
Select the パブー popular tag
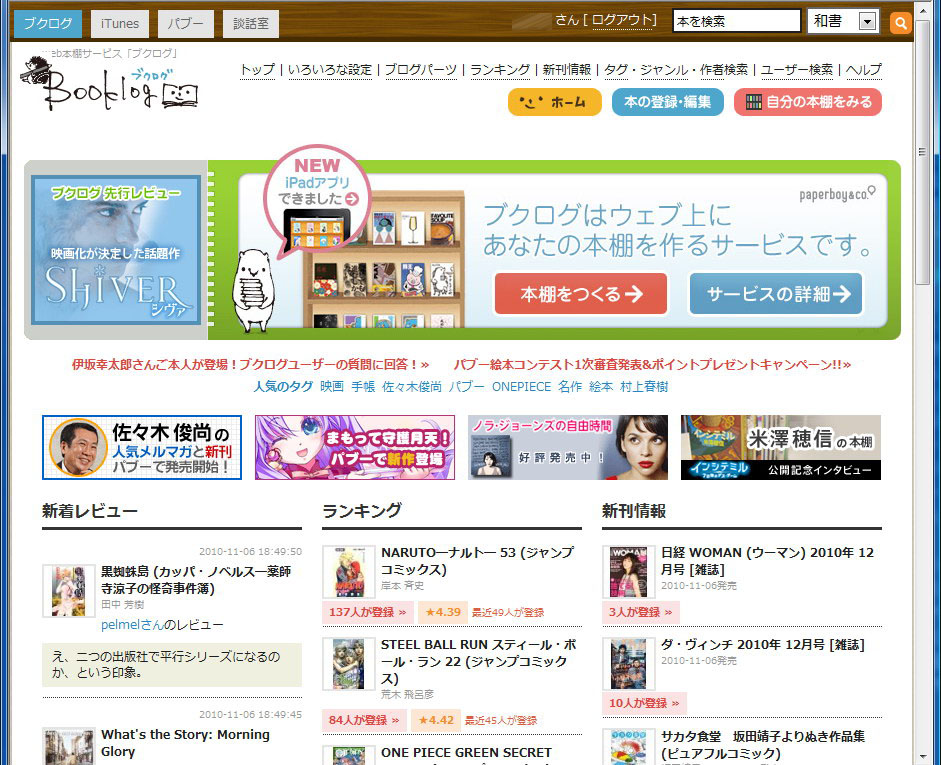pyautogui.click(x=466, y=386)
